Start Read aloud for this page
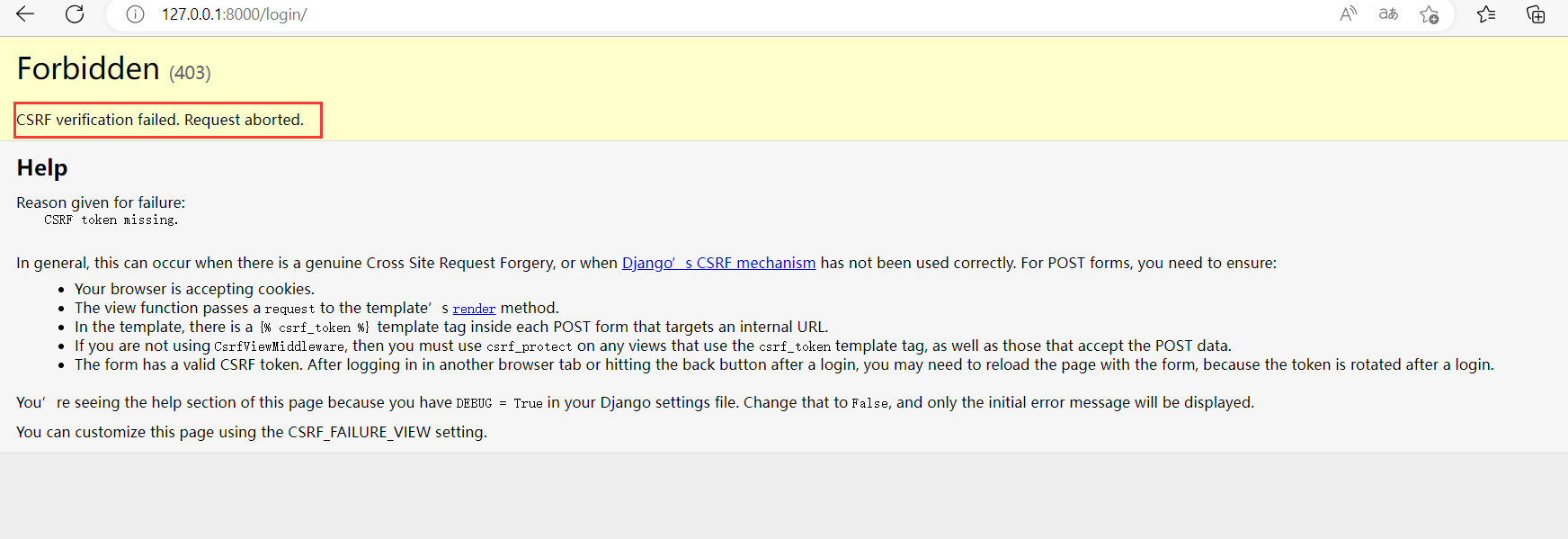 [1348, 14]
